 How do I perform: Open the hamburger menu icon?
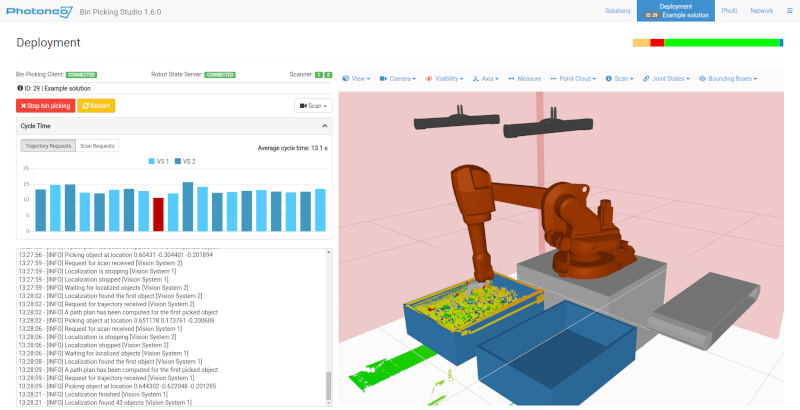(789, 11)
